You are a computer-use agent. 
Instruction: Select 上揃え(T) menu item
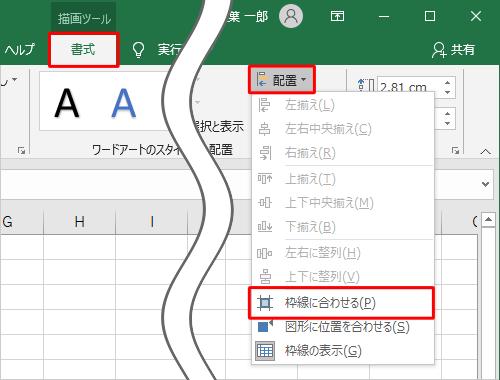343,179
